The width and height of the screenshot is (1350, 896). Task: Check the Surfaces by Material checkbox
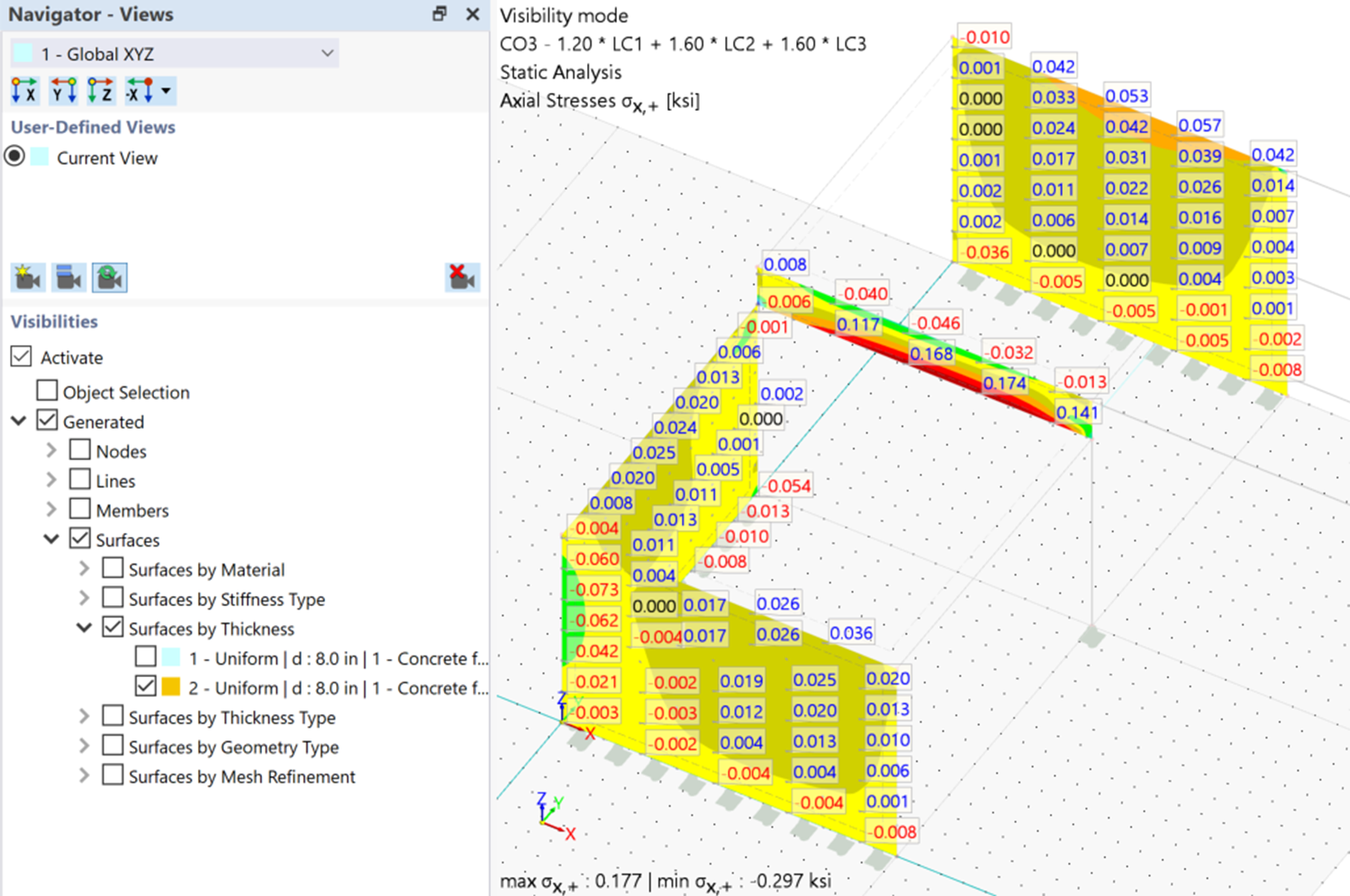(113, 568)
